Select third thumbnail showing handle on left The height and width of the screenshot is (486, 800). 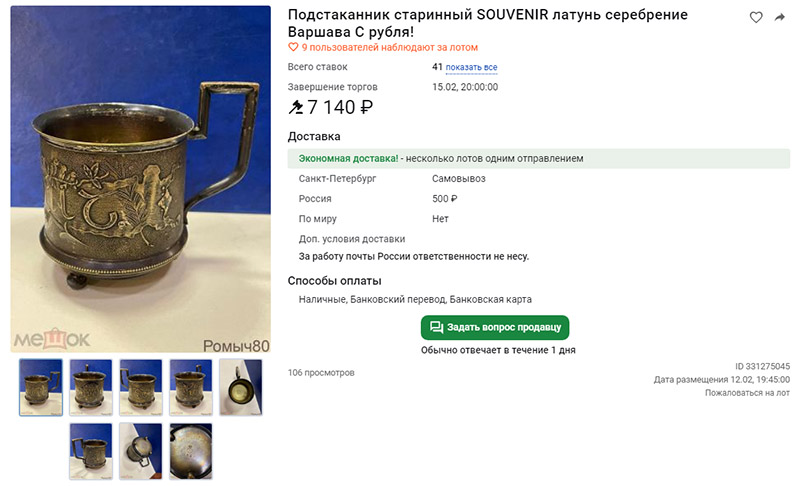coord(141,387)
